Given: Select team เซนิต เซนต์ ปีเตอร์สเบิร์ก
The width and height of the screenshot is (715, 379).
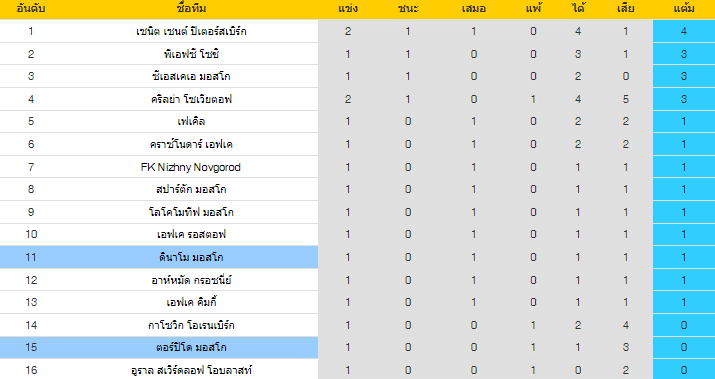Looking at the screenshot, I should point(191,31).
